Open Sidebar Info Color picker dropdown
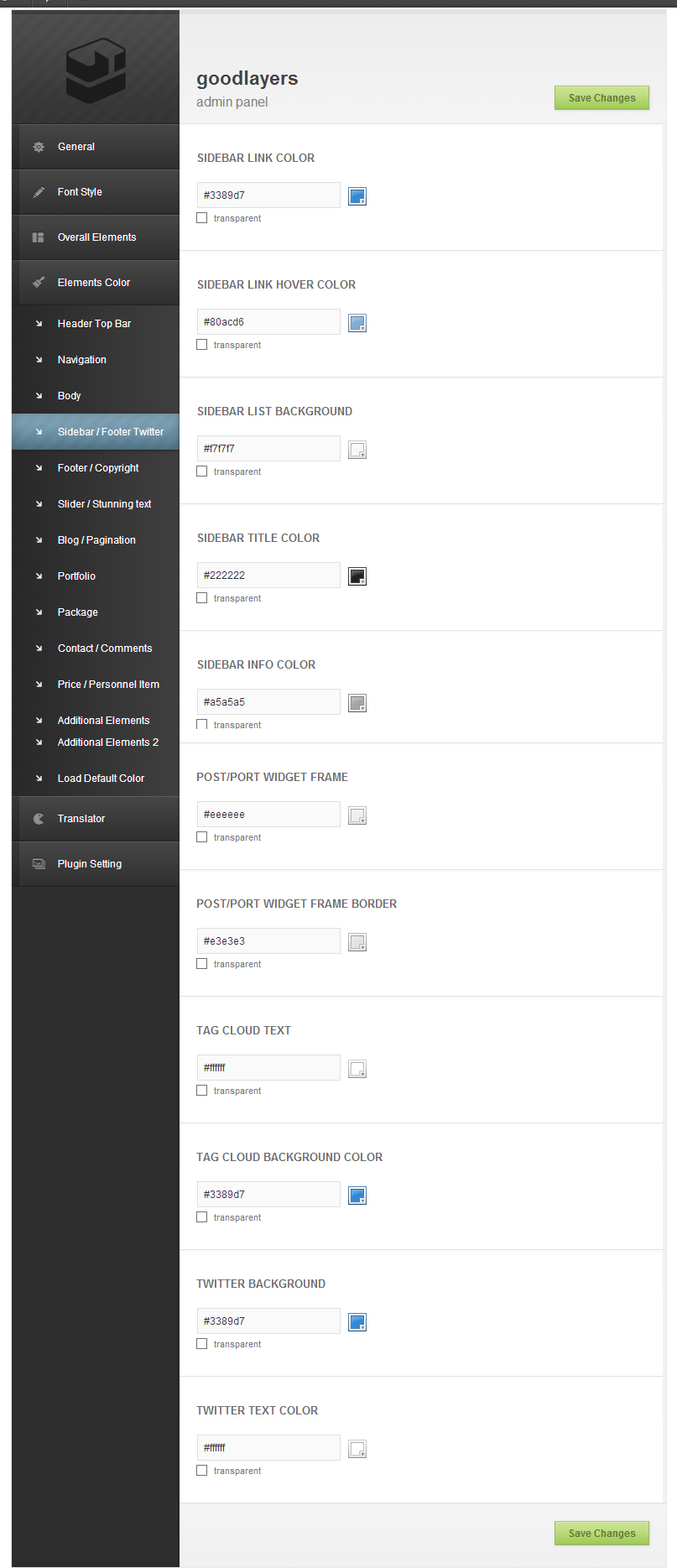The width and height of the screenshot is (677, 1568). [x=357, y=703]
